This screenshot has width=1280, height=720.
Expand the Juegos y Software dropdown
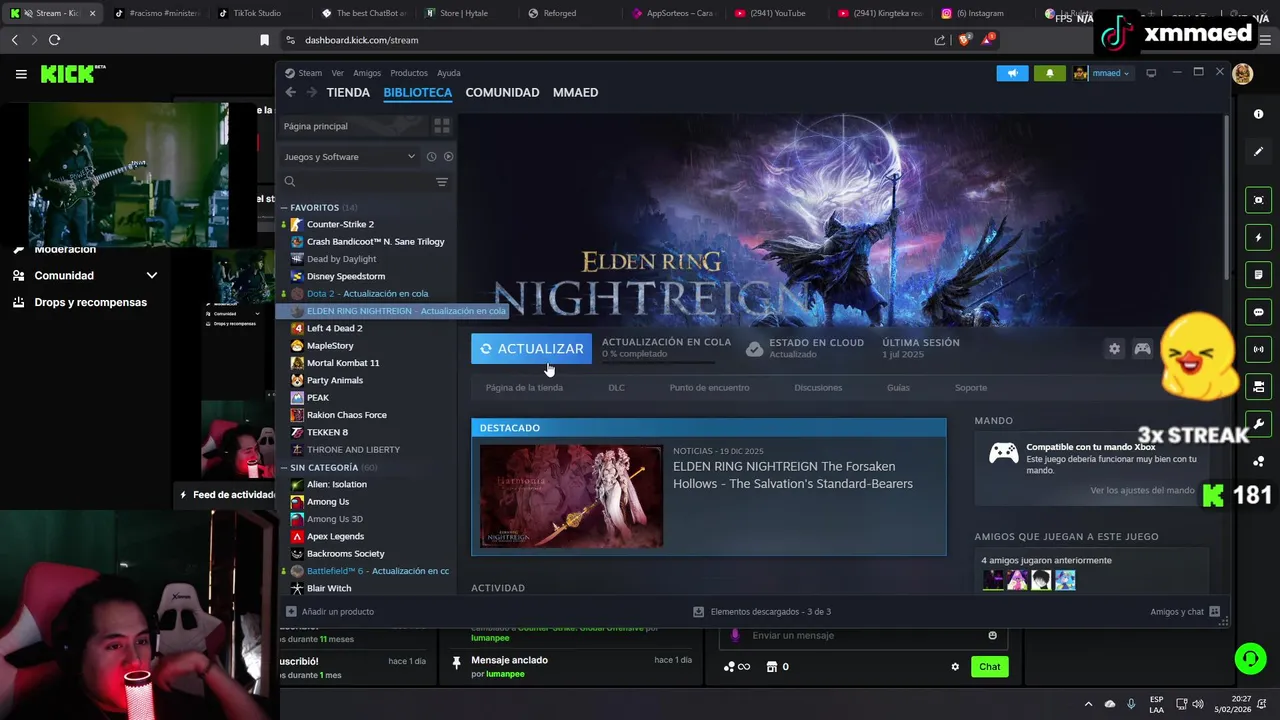[349, 157]
